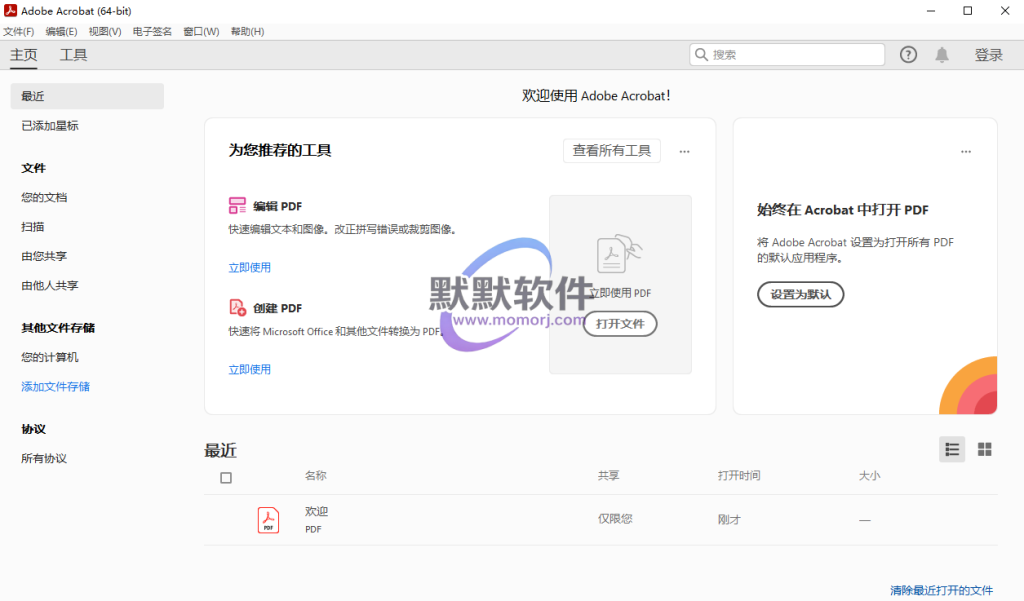Switch to grid thumbnail view
The image size is (1024, 601).
(984, 450)
